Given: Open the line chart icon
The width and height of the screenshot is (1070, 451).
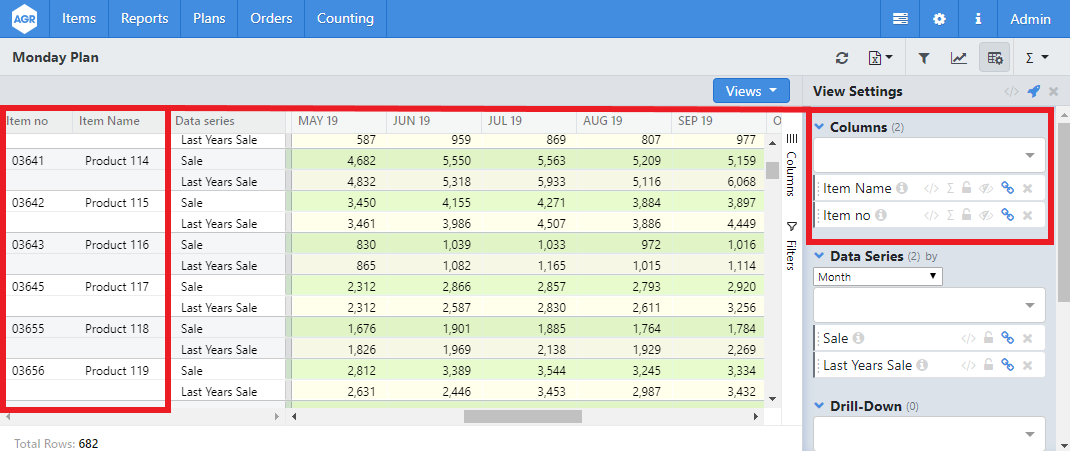Looking at the screenshot, I should (958, 58).
